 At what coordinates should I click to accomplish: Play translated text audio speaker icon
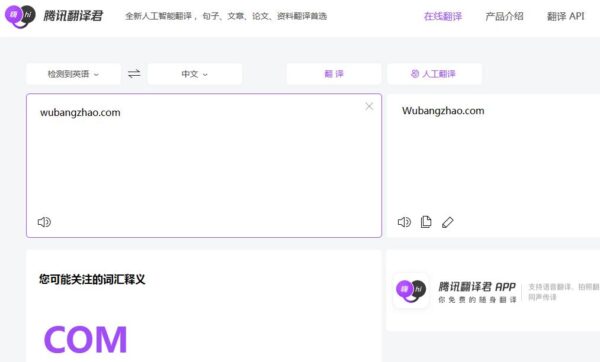404,222
